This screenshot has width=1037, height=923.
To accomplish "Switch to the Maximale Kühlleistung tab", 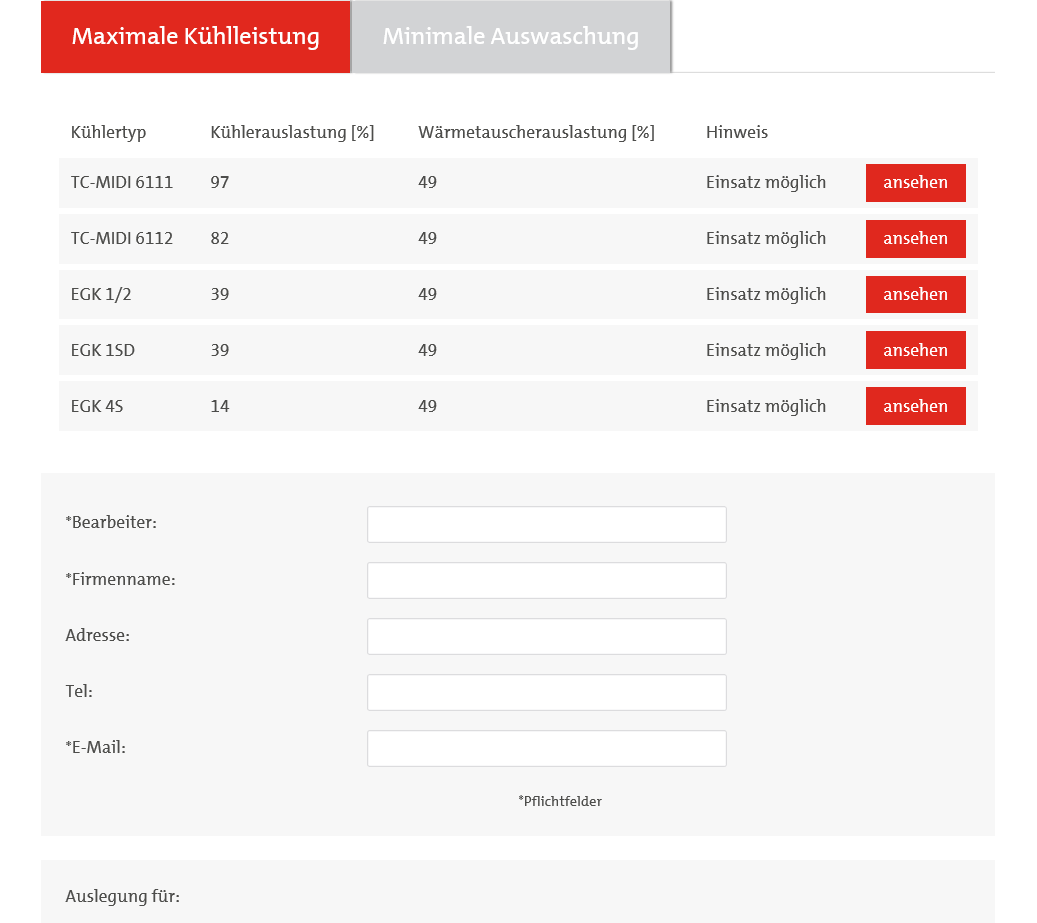I will click(196, 37).
